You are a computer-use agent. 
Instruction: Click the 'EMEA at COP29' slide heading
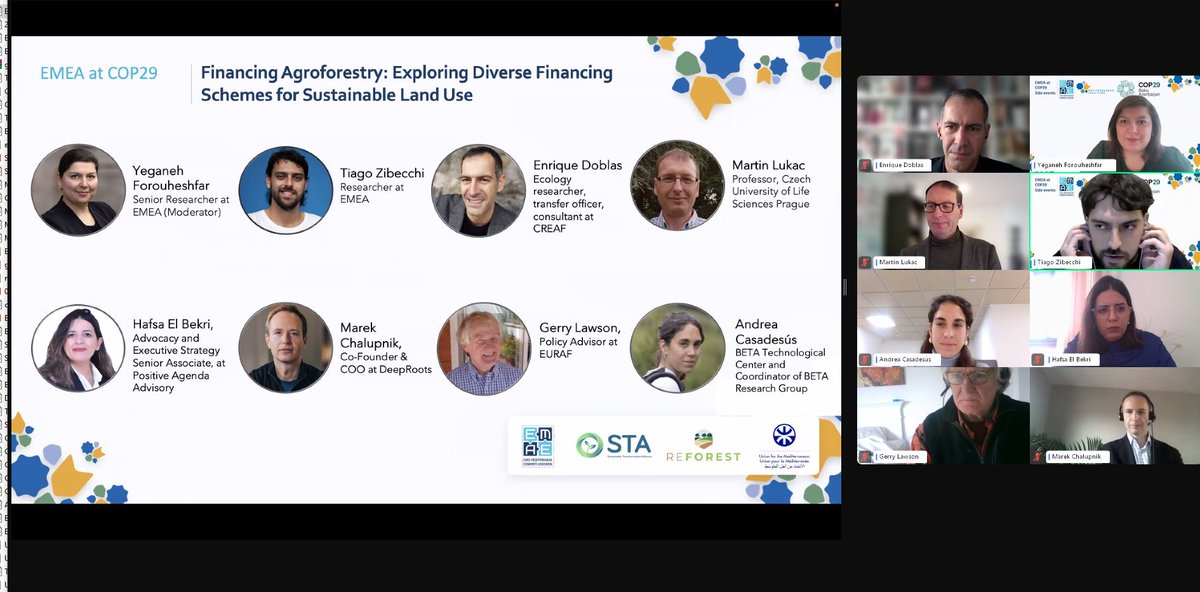[x=99, y=73]
